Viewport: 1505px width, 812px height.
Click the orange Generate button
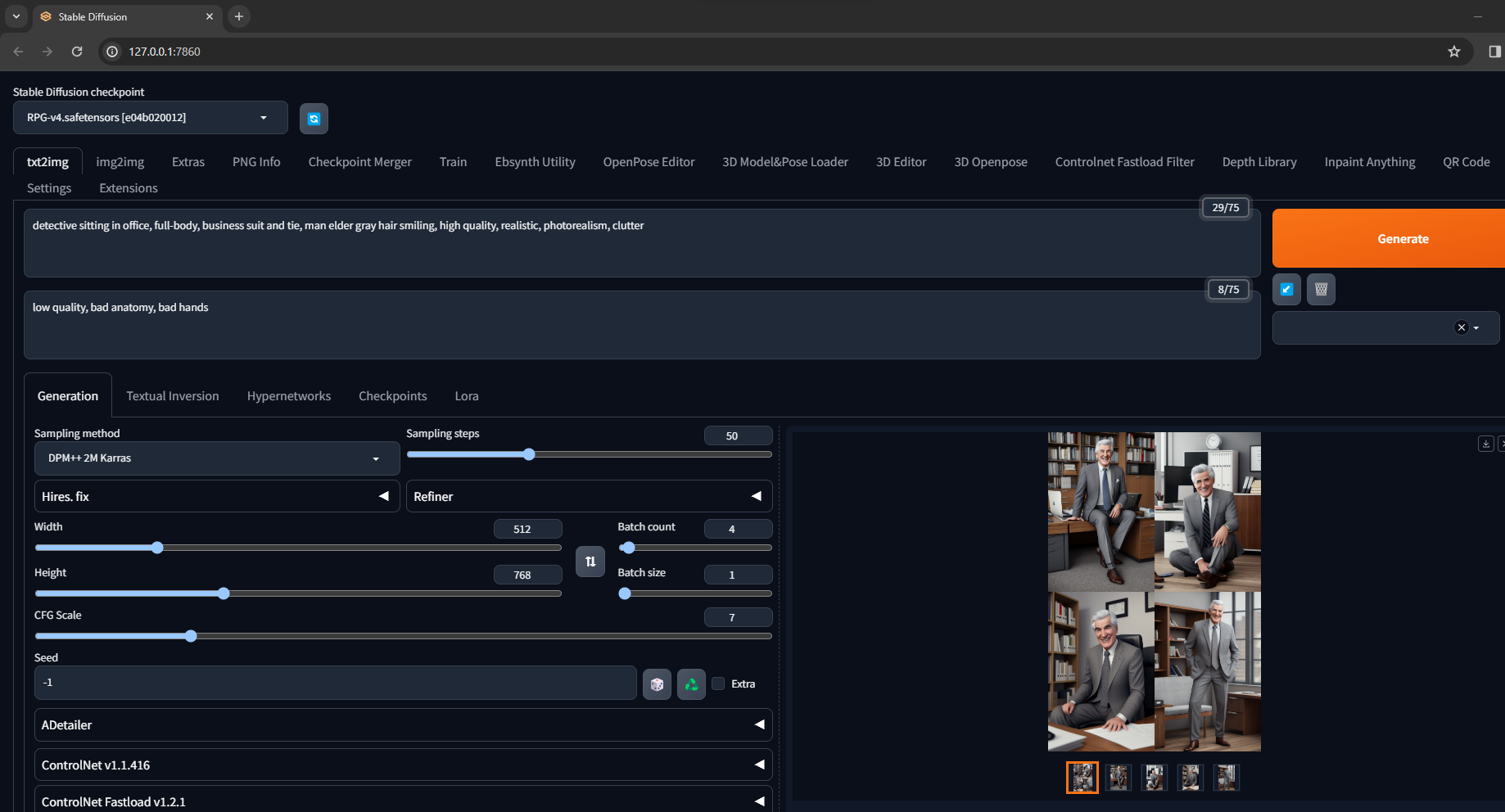coord(1389,238)
